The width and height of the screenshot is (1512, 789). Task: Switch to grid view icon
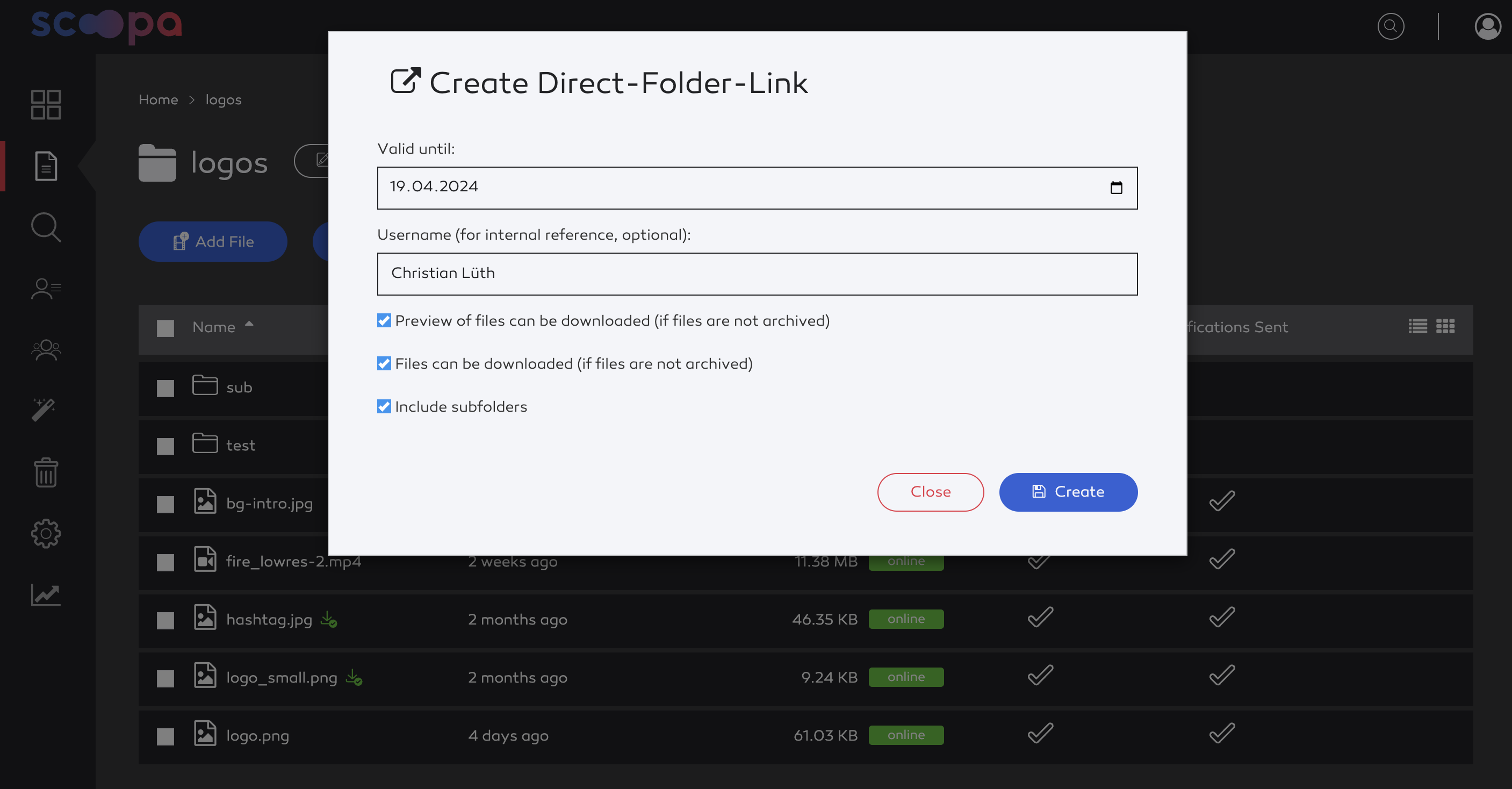(1445, 326)
